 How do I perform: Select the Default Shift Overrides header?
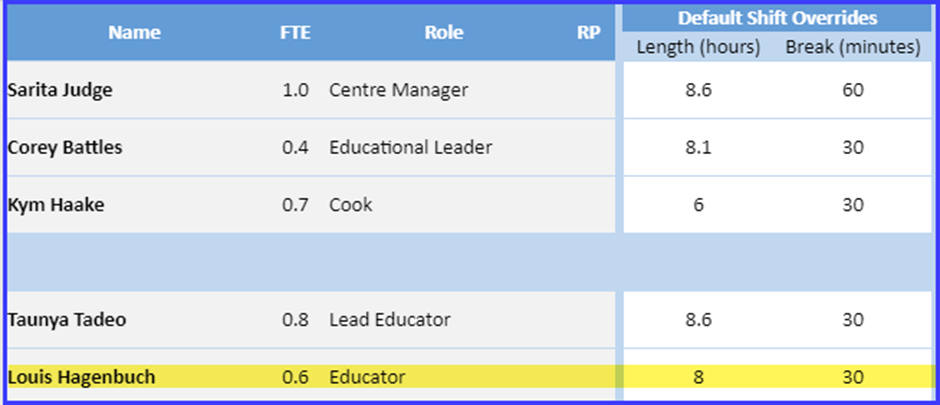(777, 18)
